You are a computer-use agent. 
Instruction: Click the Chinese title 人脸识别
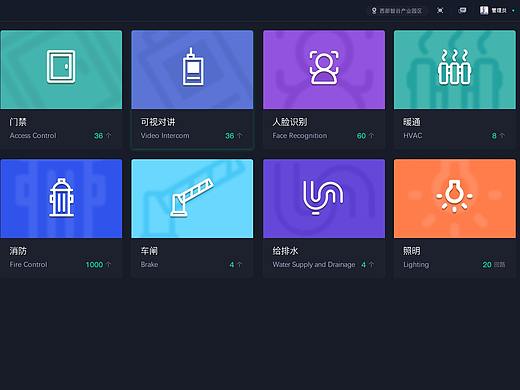[289, 122]
